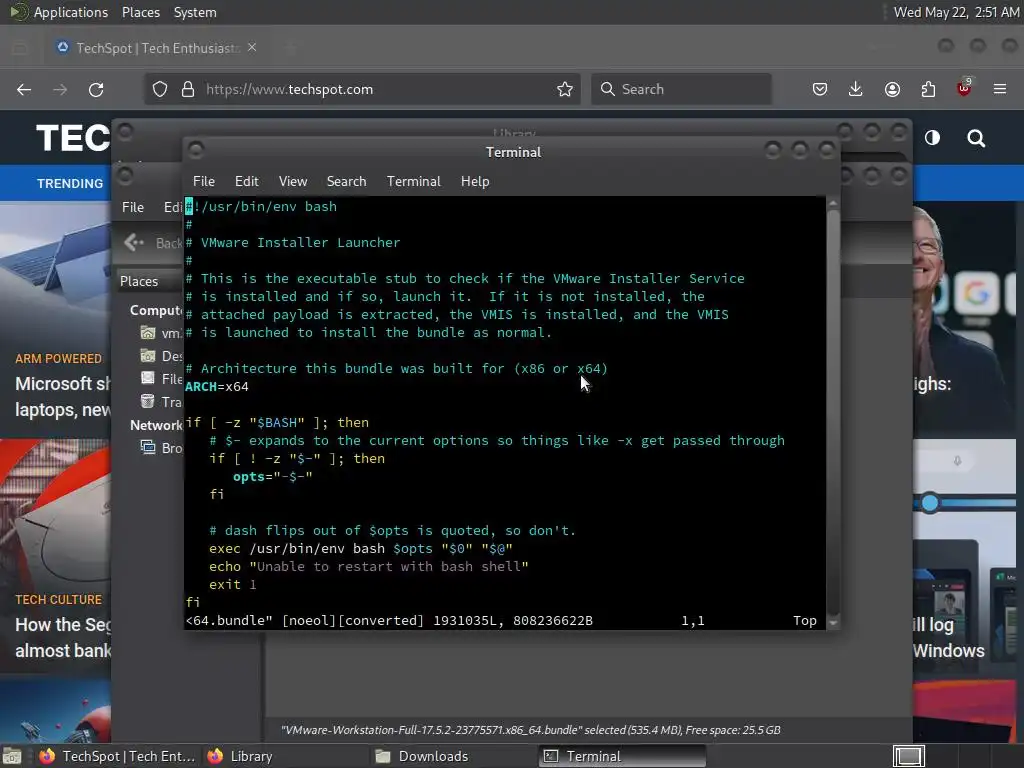1024x768 pixels.
Task: Select the TechSpot browser tab
Action: pos(157,48)
